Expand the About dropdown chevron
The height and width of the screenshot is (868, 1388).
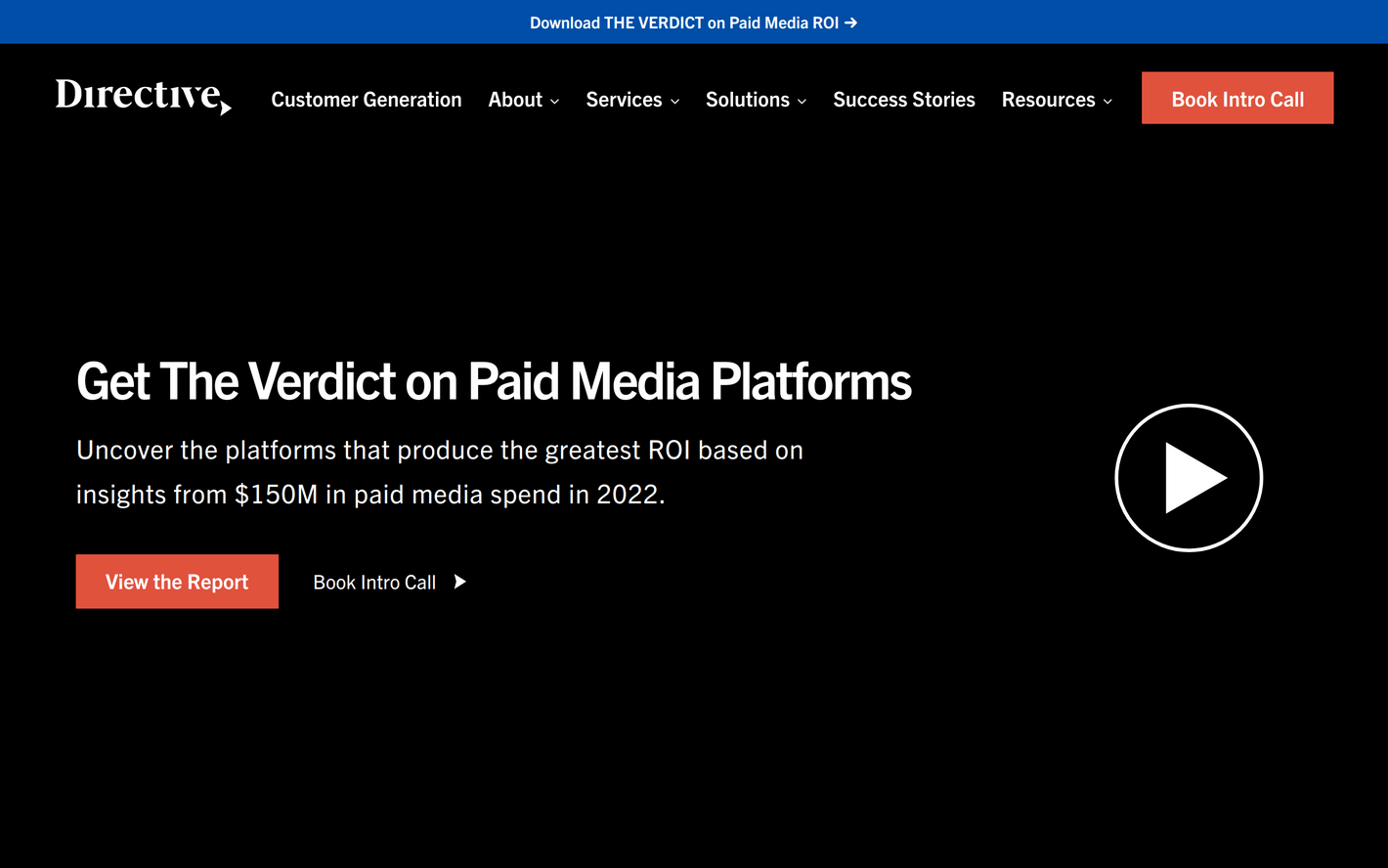tap(554, 102)
